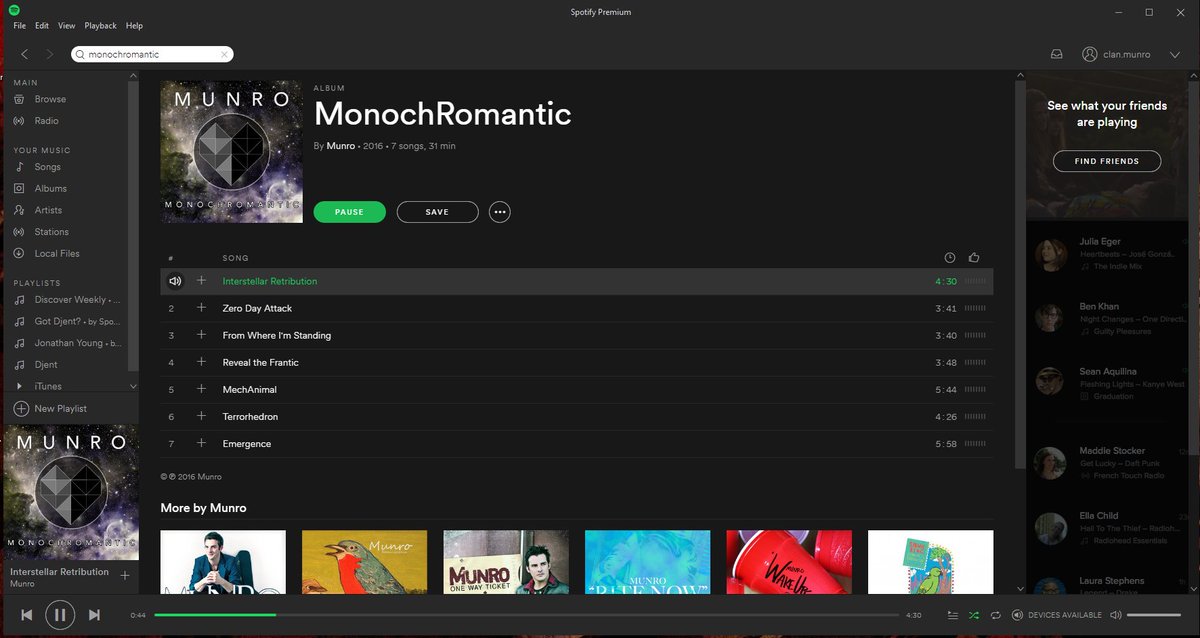Open the Help menu
This screenshot has width=1200, height=638.
[134, 25]
